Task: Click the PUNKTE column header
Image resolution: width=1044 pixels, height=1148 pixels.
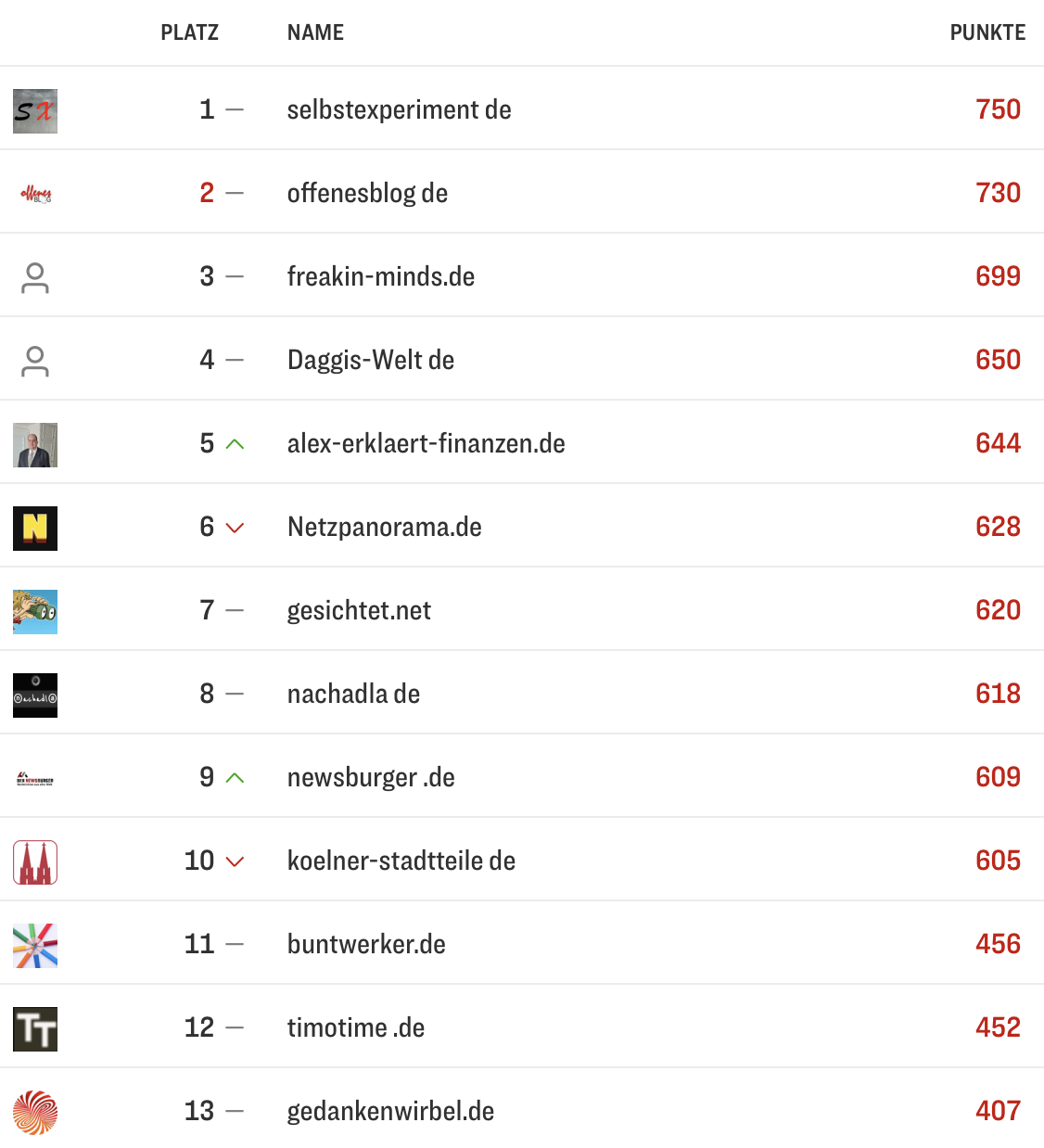Action: click(x=987, y=32)
